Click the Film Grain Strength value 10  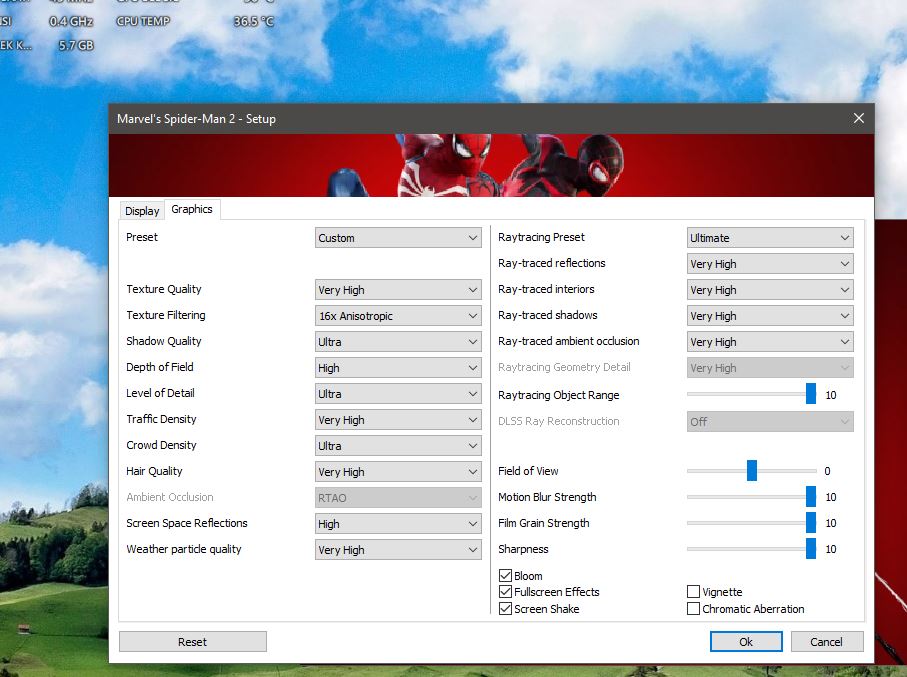(x=831, y=523)
